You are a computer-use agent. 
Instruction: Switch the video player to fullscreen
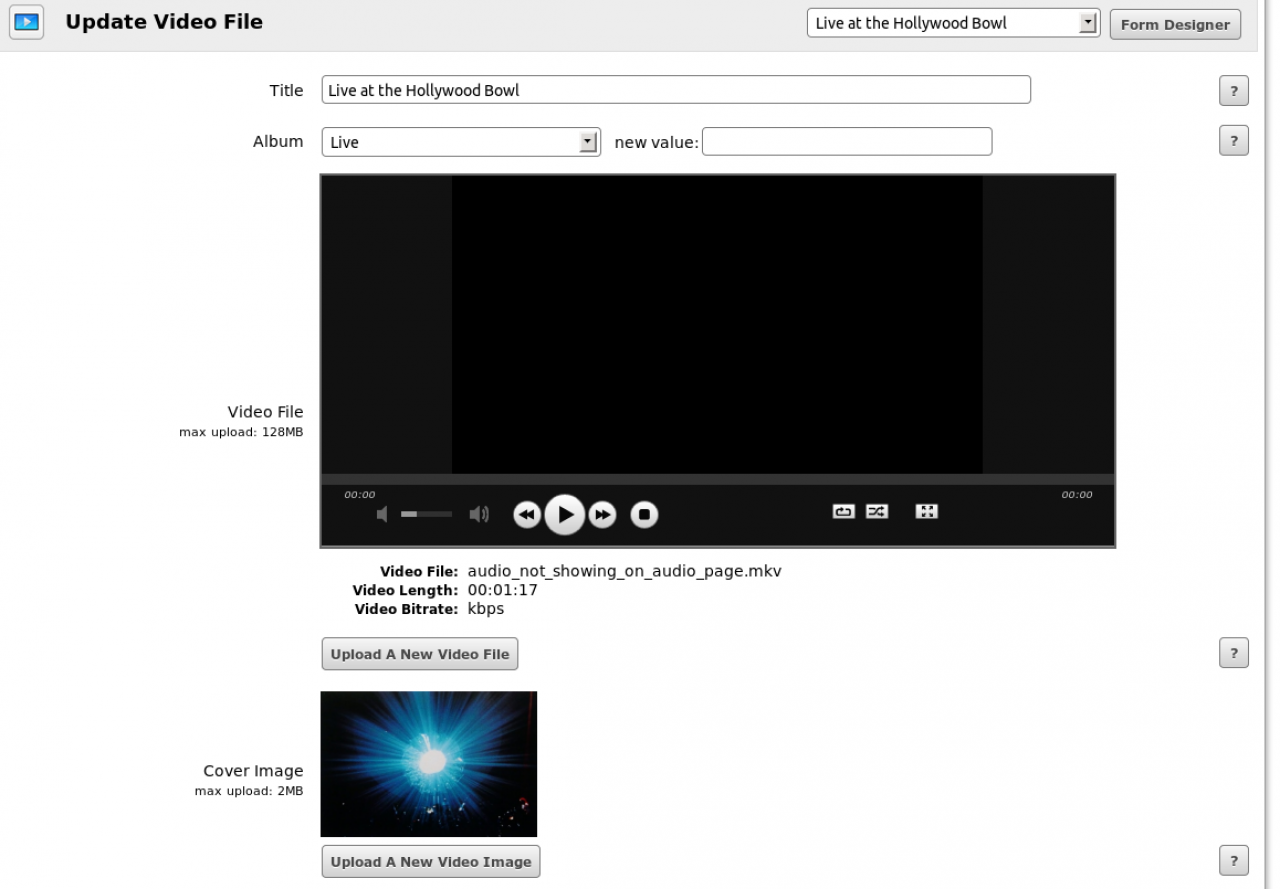[927, 511]
